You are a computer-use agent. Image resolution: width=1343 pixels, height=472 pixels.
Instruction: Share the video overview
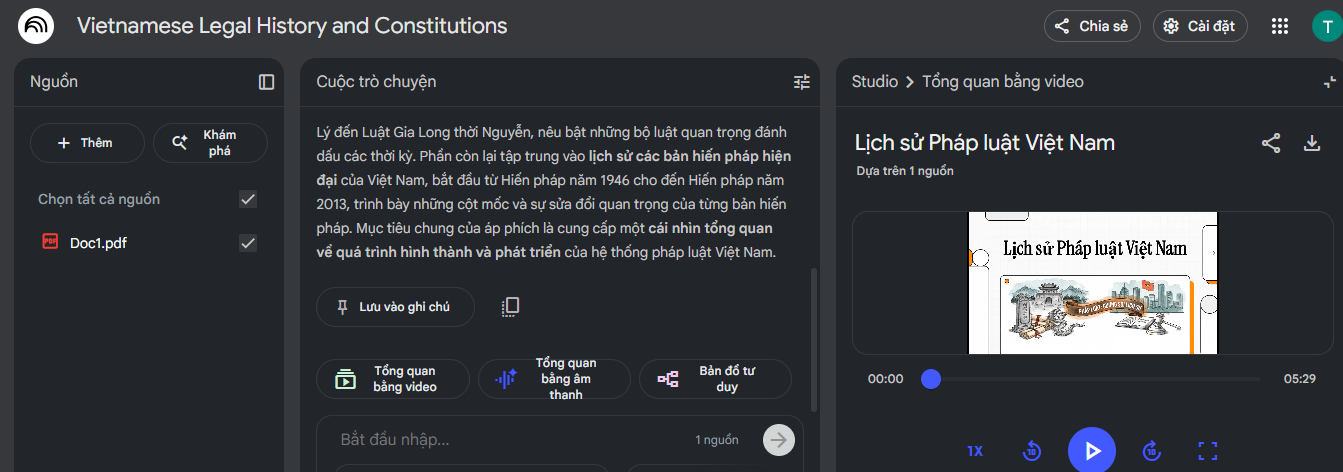click(1270, 143)
